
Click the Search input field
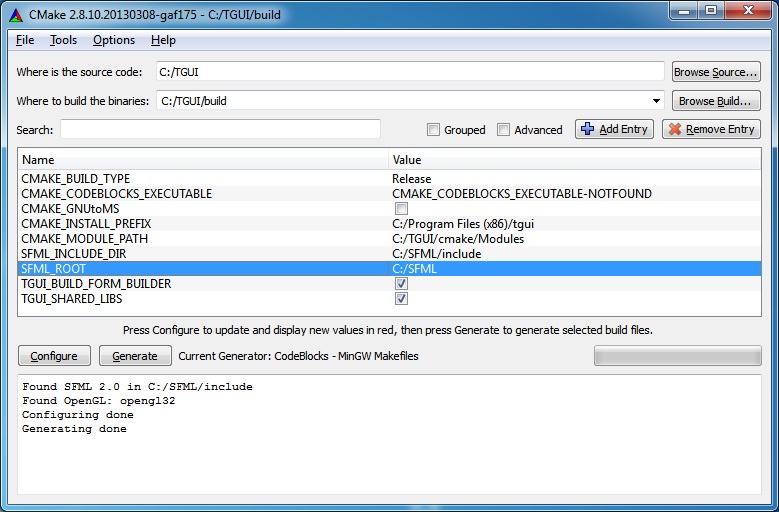[220, 129]
